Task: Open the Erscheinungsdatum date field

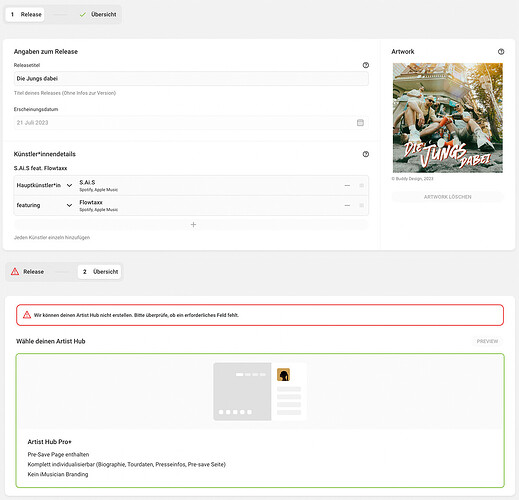Action: coord(191,123)
